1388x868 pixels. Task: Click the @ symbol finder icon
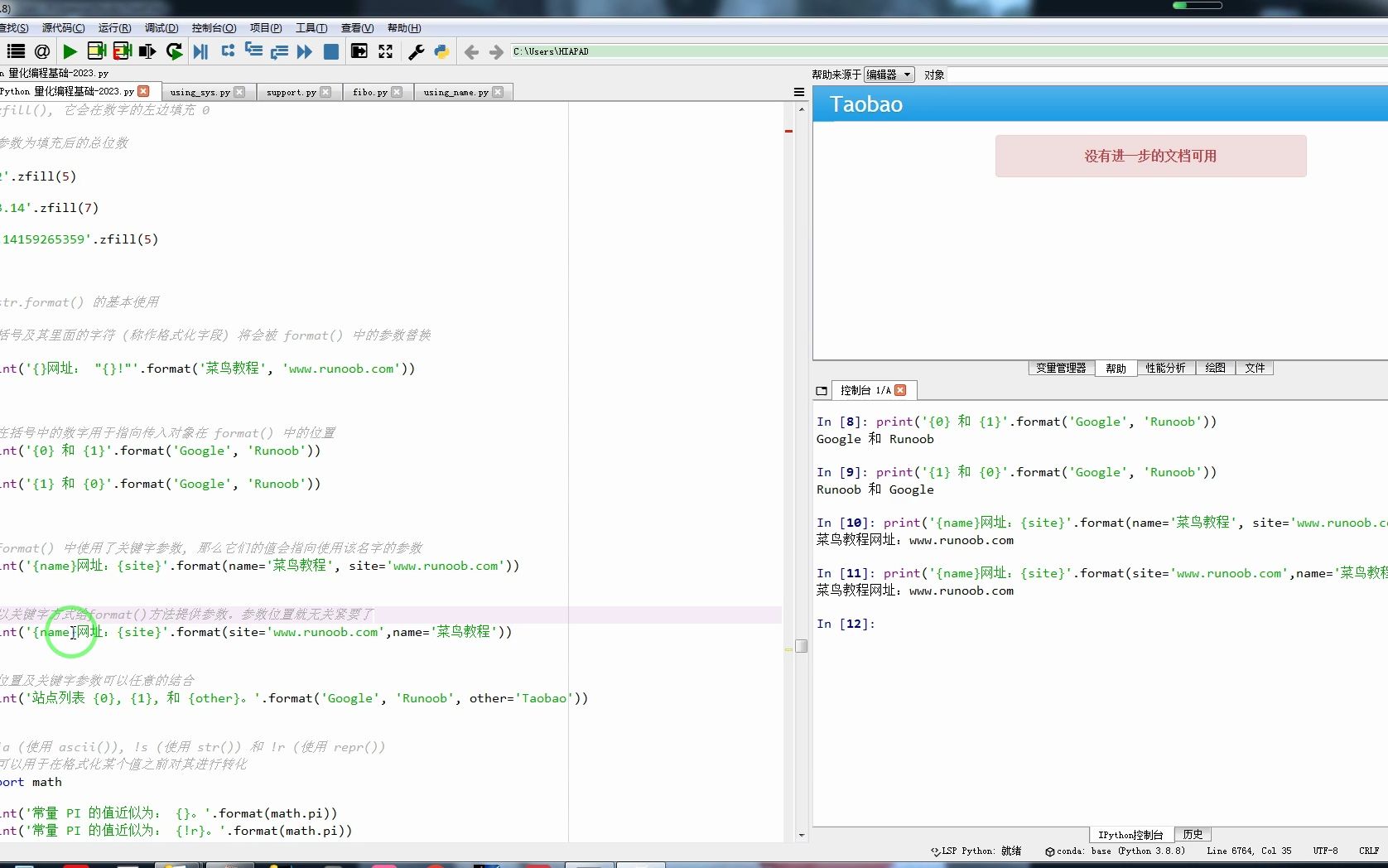pyautogui.click(x=42, y=51)
